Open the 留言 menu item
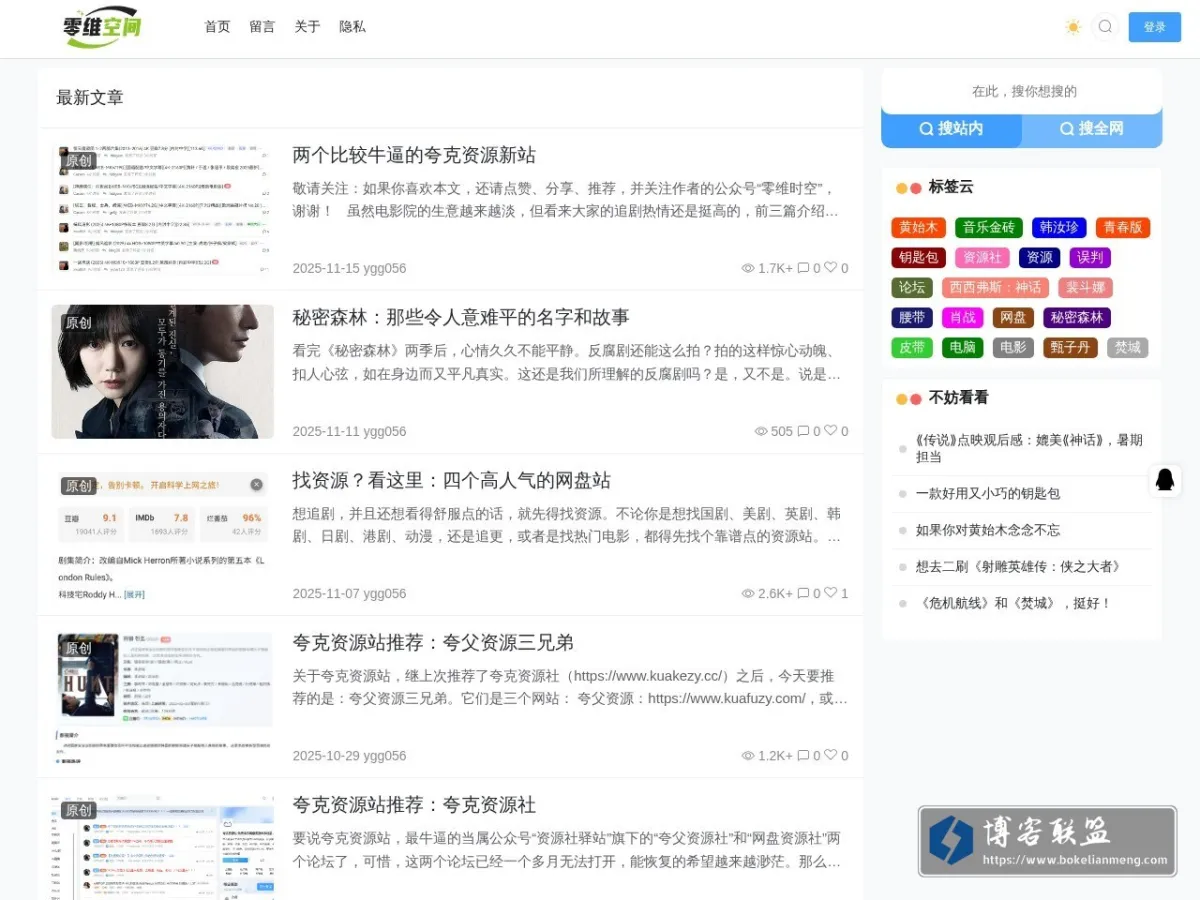This screenshot has height=900, width=1200. pos(262,27)
